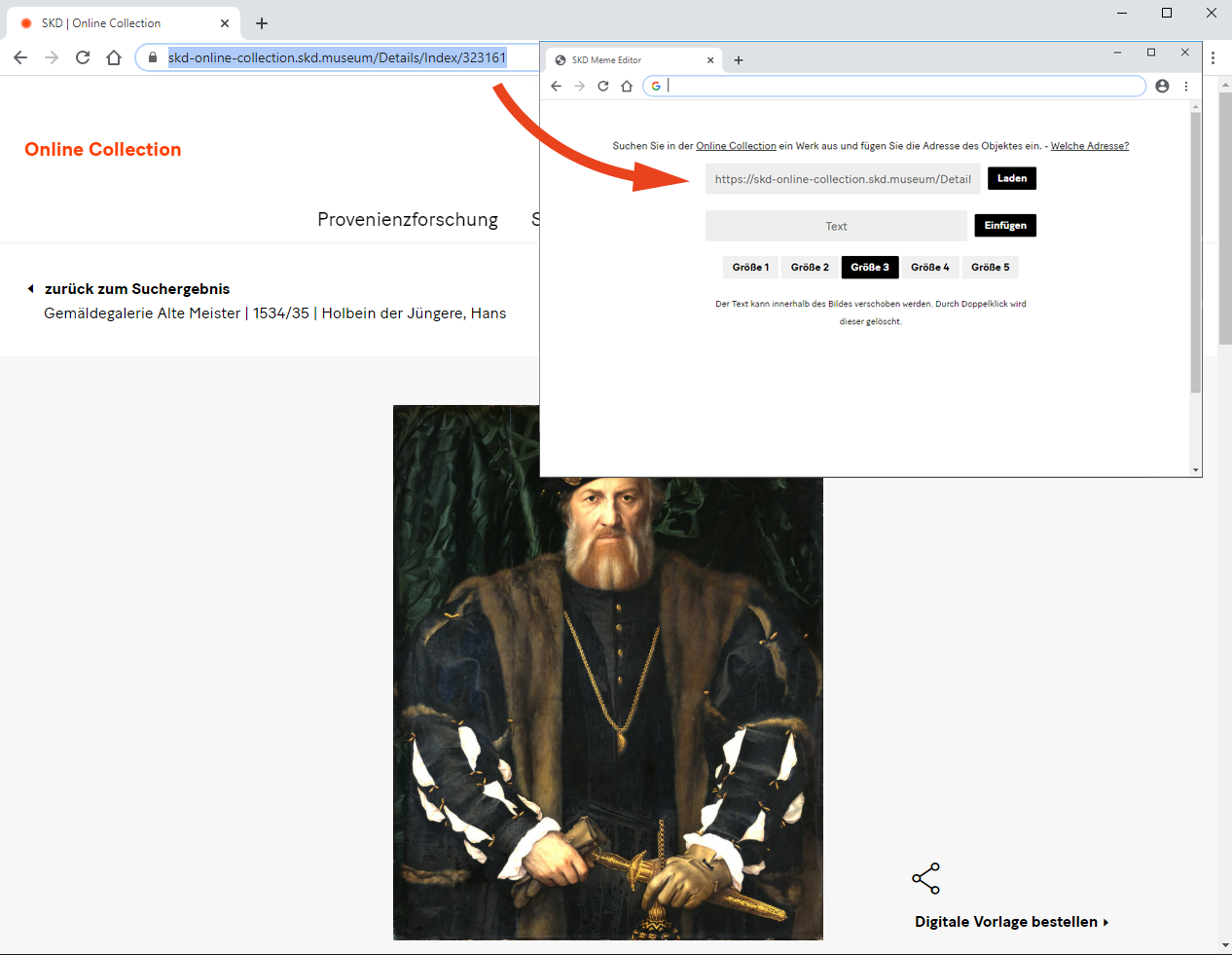The image size is (1232, 955).
Task: Select the SKD | Online Collection tab
Action: tap(122, 23)
